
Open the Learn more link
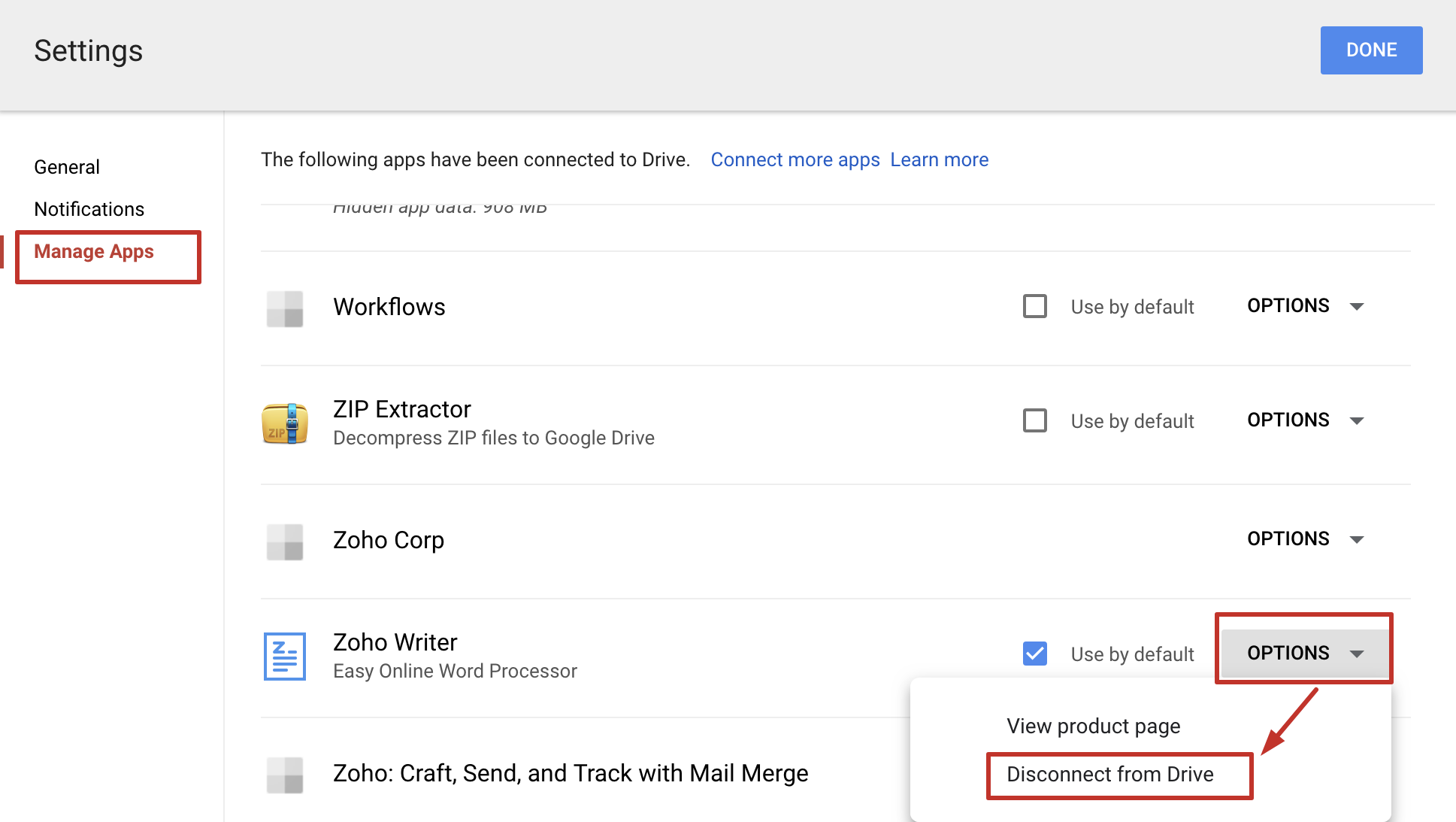[x=939, y=160]
